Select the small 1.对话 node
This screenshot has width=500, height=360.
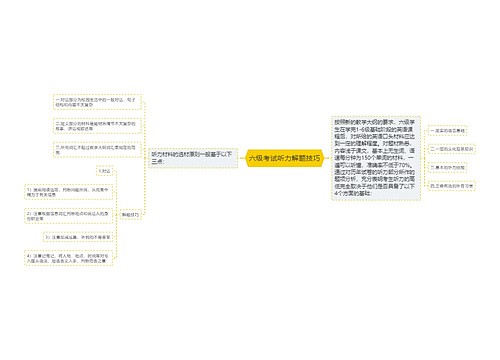pos(105,171)
